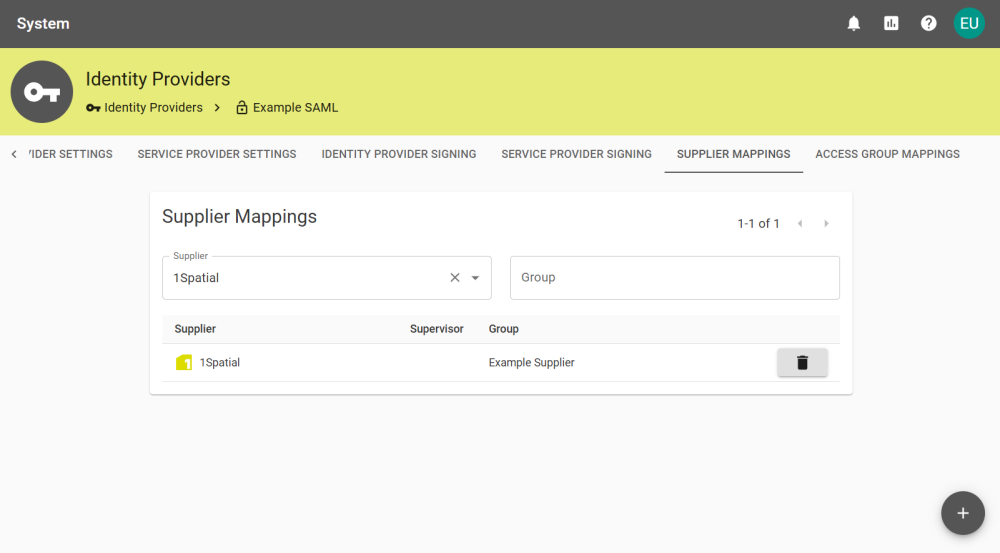Select the 1Spatial table row text
This screenshot has width=1000, height=553.
point(219,362)
